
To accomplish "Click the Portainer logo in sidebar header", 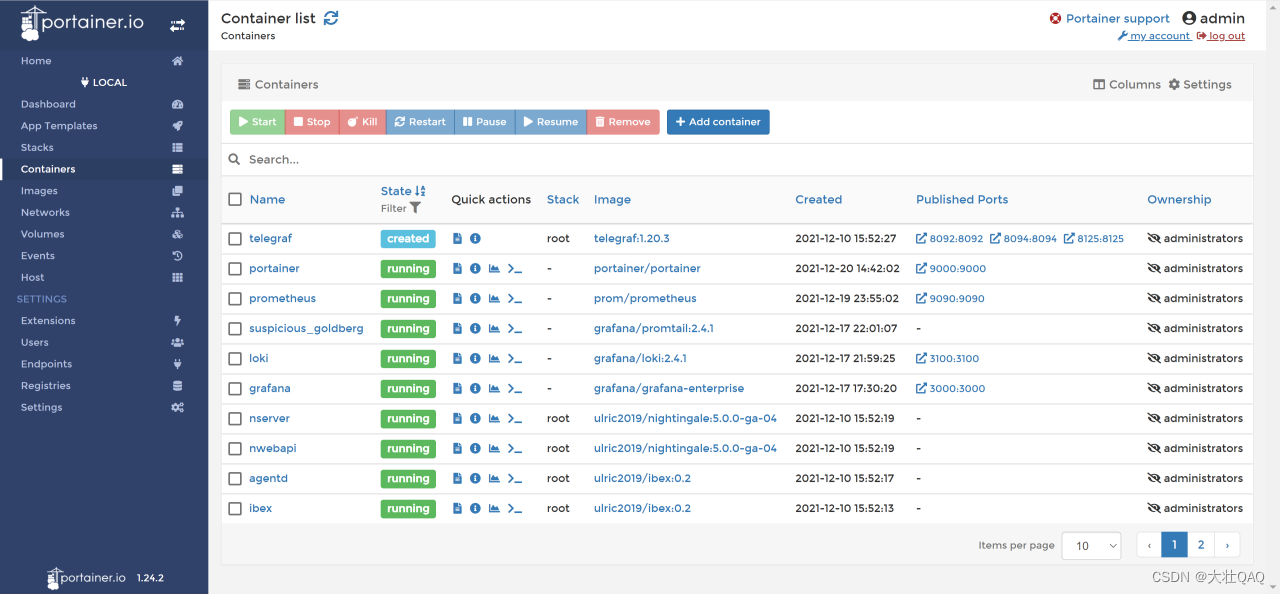I will coord(81,24).
